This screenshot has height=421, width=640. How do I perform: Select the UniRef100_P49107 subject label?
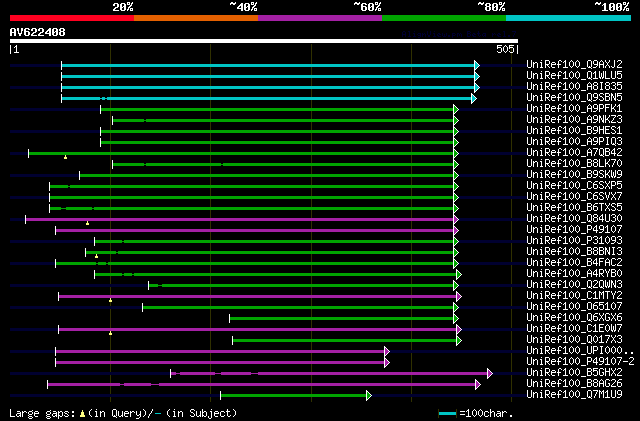[x=574, y=230]
